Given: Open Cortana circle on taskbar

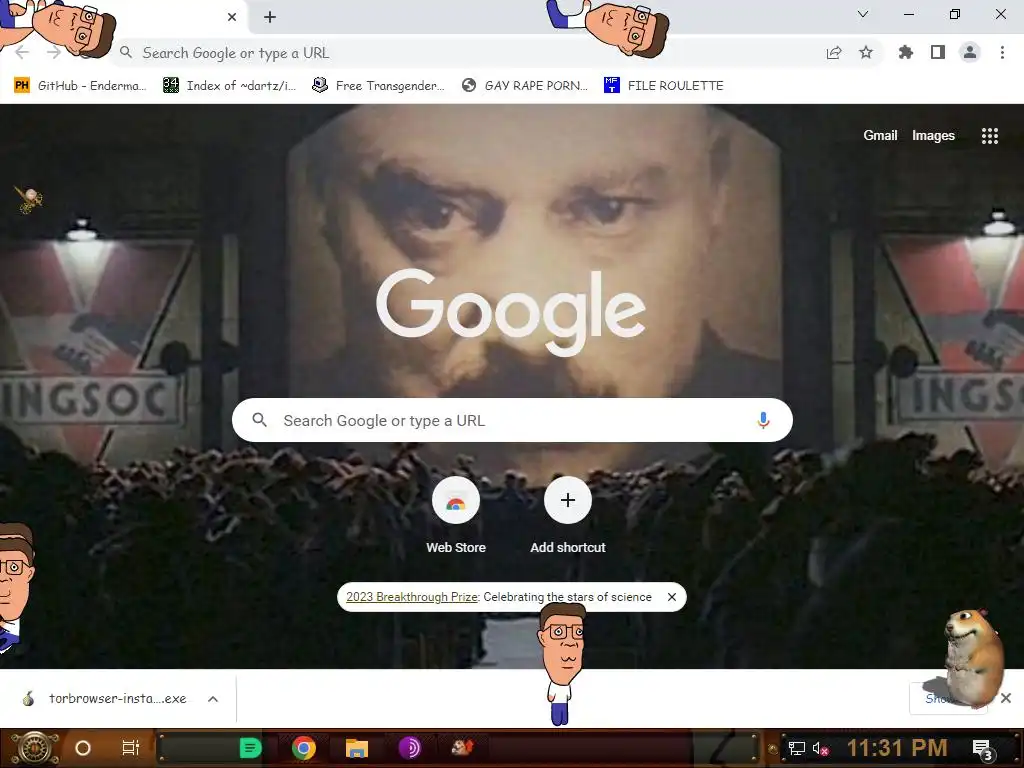Looking at the screenshot, I should (x=83, y=748).
